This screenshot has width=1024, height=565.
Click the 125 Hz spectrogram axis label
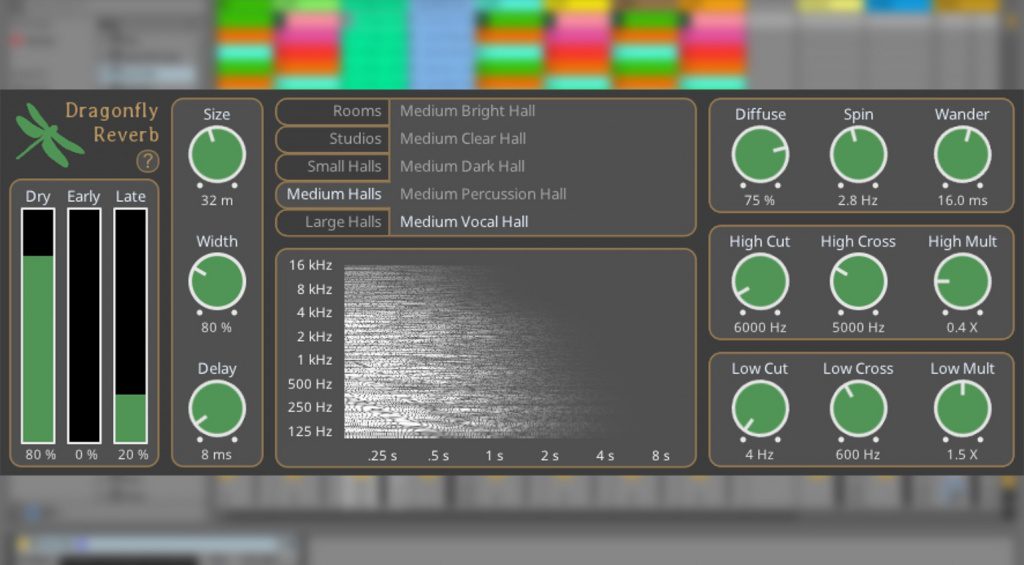pos(310,431)
